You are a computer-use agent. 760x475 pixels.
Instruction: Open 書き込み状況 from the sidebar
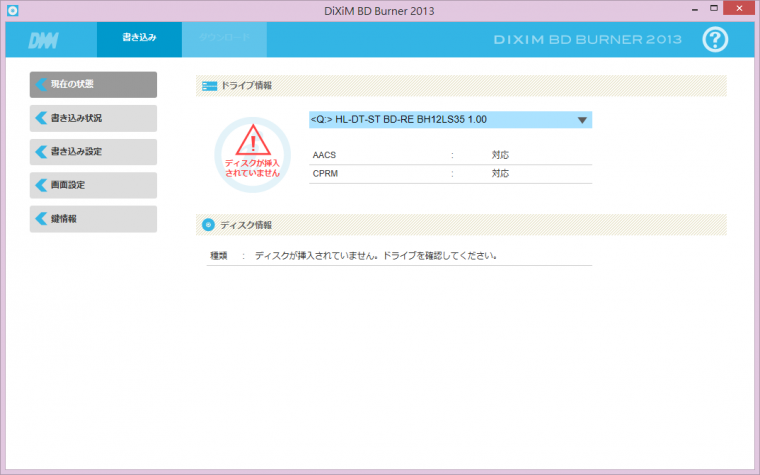[x=93, y=118]
